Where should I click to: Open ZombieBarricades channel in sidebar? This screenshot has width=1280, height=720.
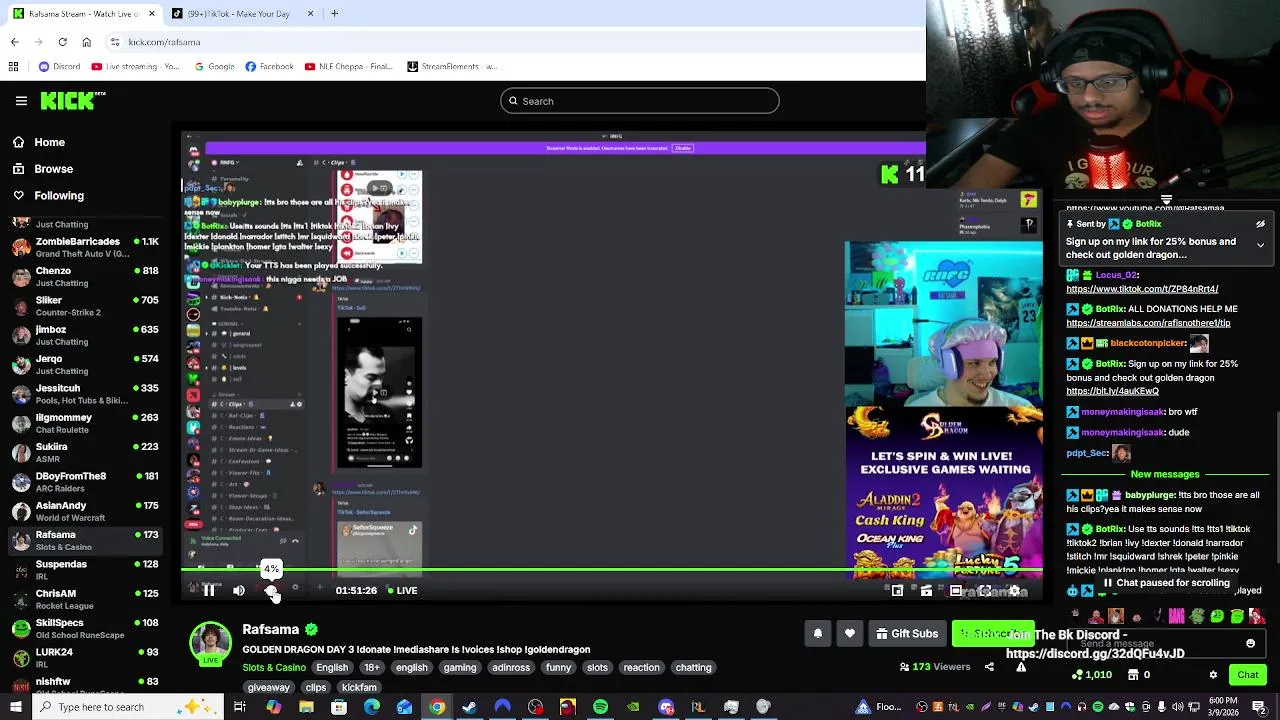point(85,247)
